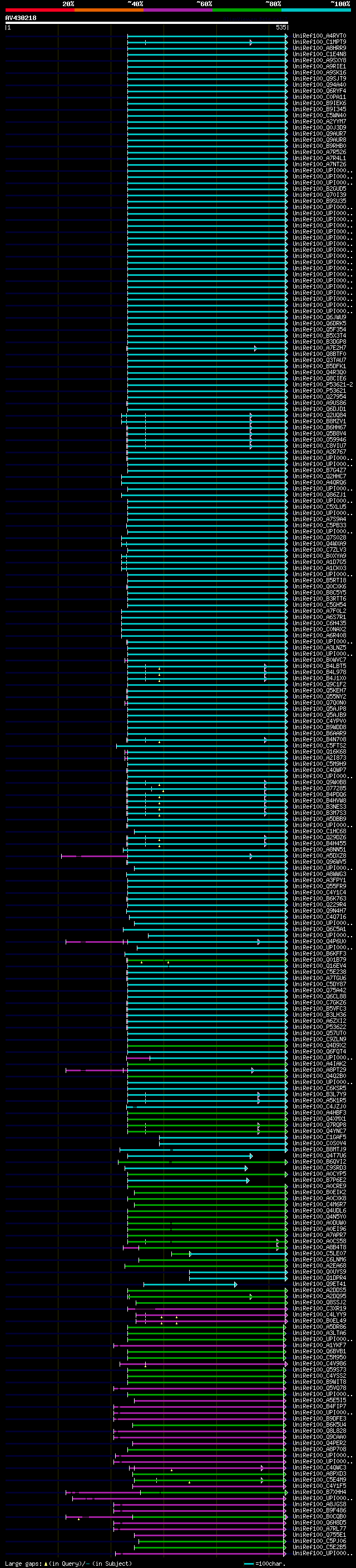
Task: Choose UniRef100_Q9W0B8 from the list
Action: 319,782
